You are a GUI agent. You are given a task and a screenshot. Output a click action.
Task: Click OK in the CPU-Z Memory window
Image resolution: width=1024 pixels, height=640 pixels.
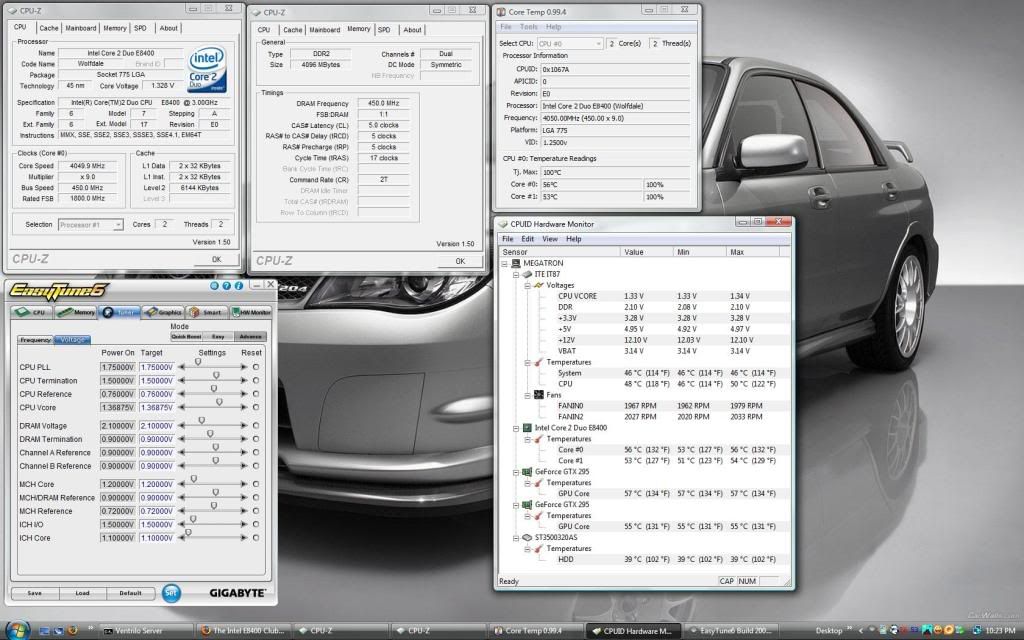point(460,261)
